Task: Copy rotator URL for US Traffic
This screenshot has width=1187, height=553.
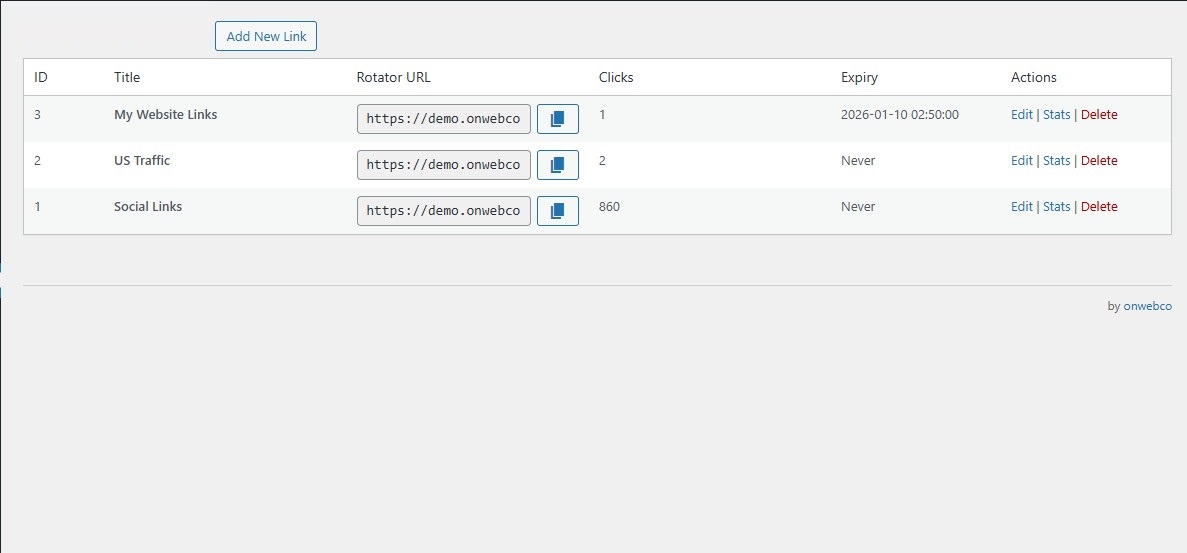Action: click(558, 165)
